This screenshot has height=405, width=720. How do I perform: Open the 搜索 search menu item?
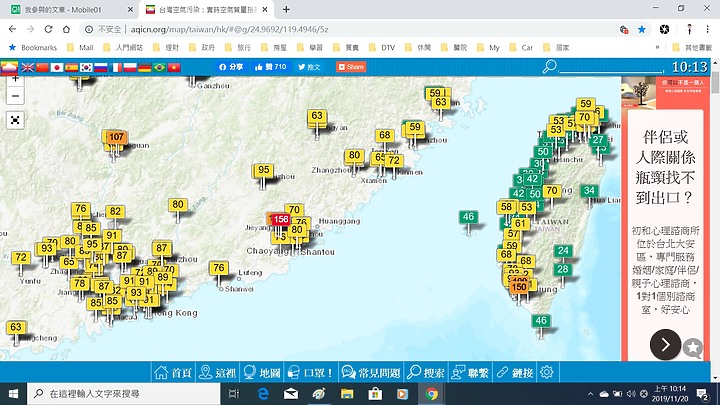425,372
